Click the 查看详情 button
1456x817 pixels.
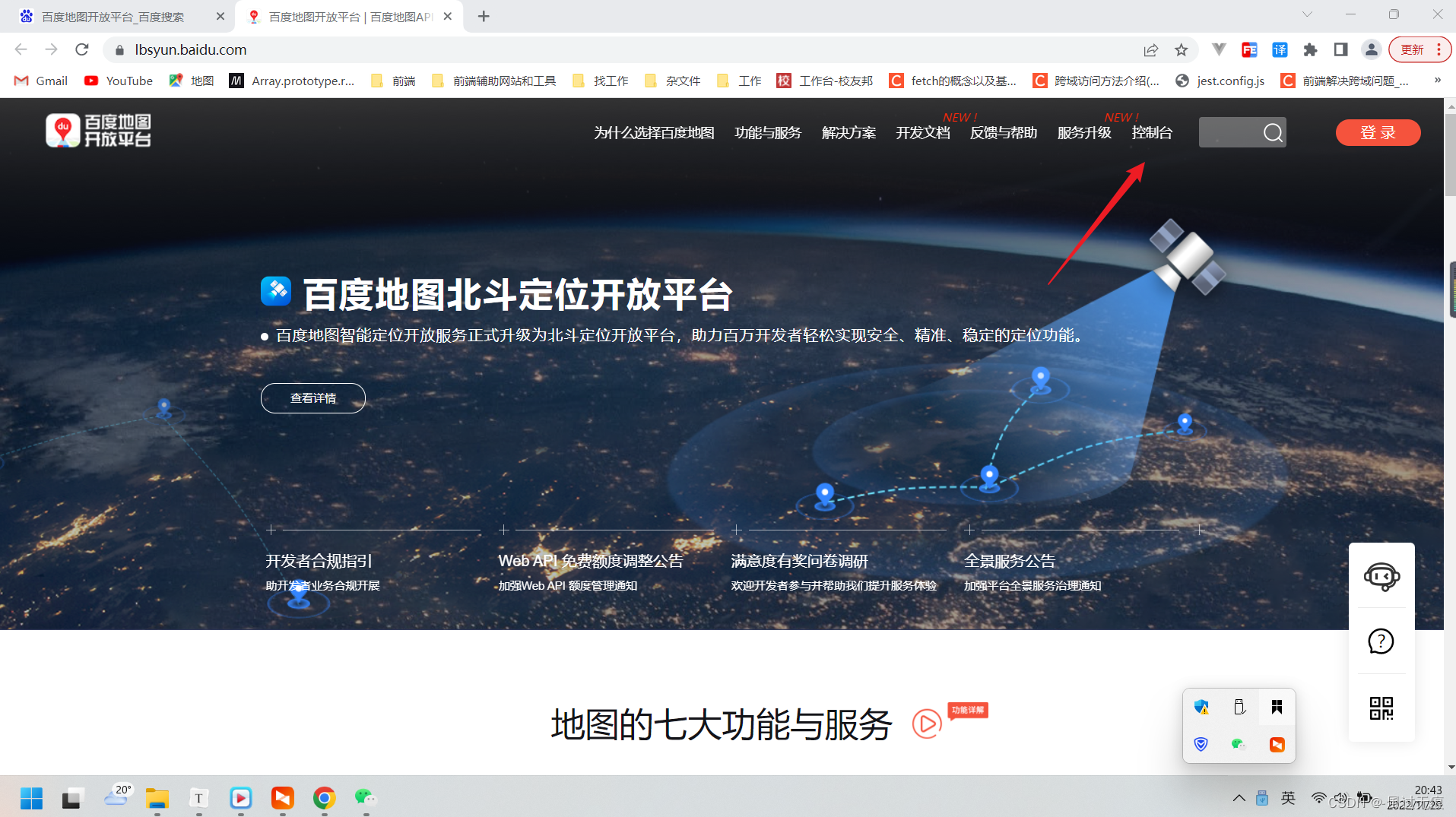313,398
